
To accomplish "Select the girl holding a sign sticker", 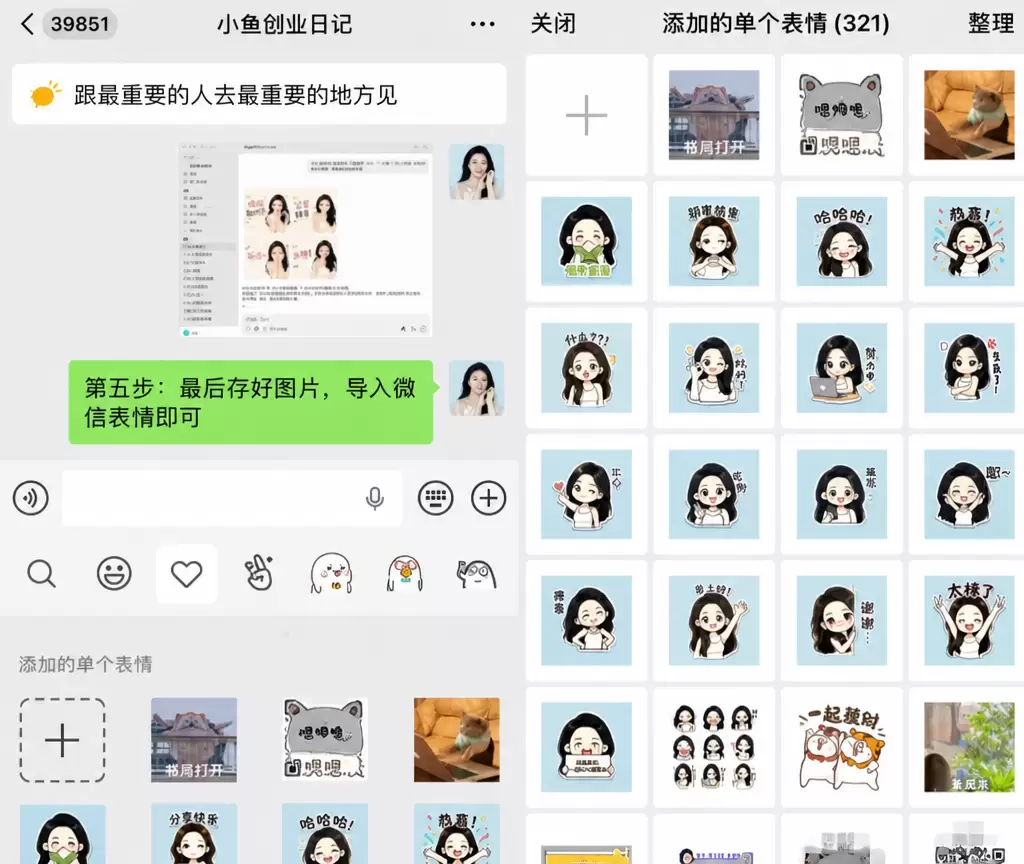I will pos(586,747).
